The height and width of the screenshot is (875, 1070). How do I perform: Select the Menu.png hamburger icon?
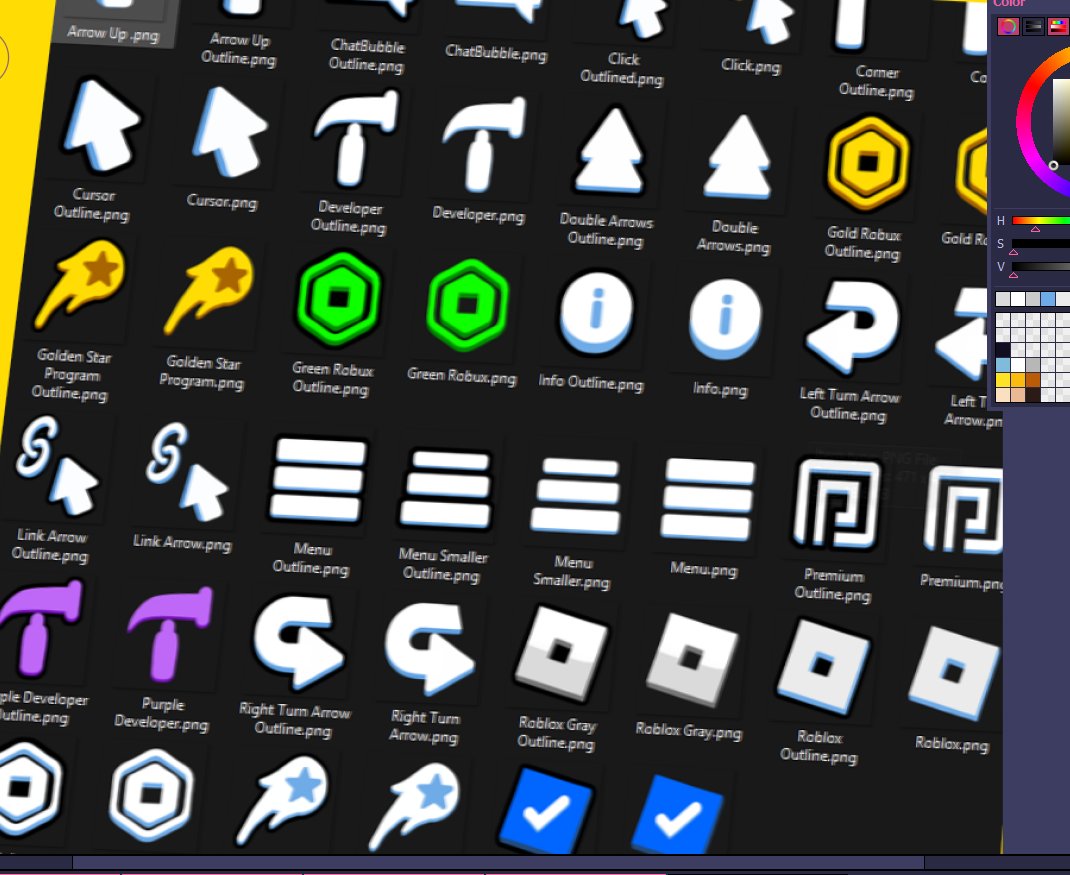[707, 500]
